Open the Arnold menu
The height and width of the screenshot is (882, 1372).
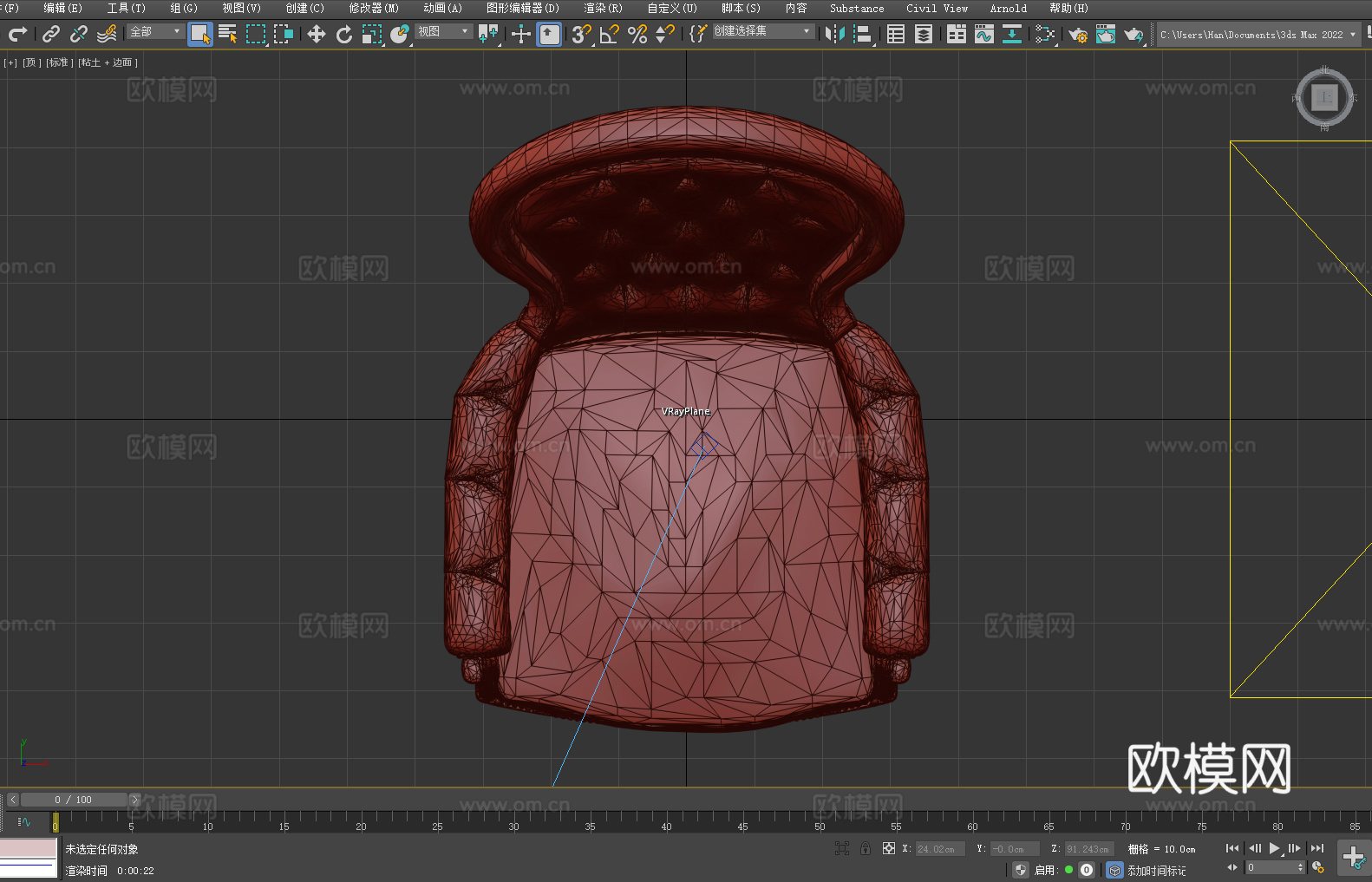[x=1008, y=8]
